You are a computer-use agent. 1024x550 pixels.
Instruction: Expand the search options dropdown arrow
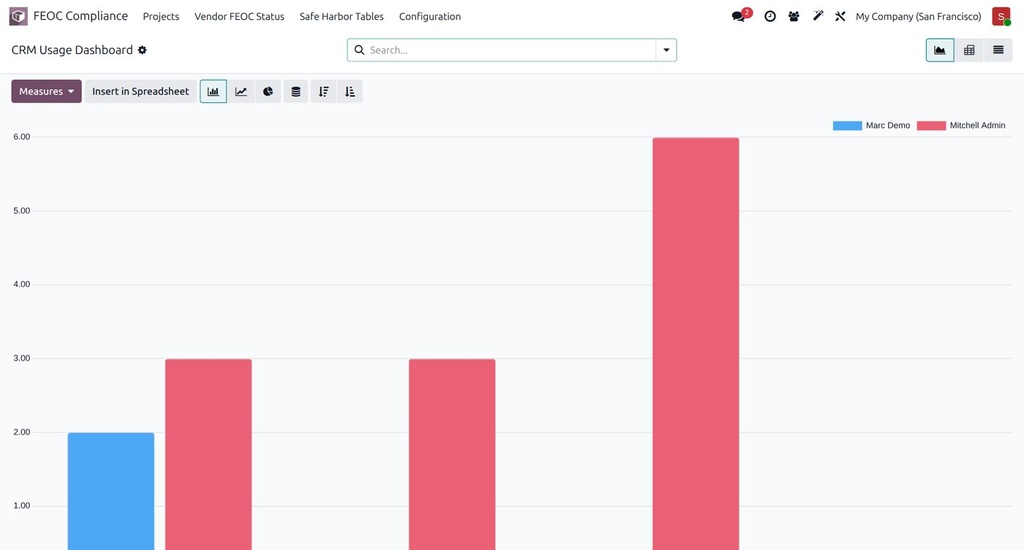[x=666, y=50]
